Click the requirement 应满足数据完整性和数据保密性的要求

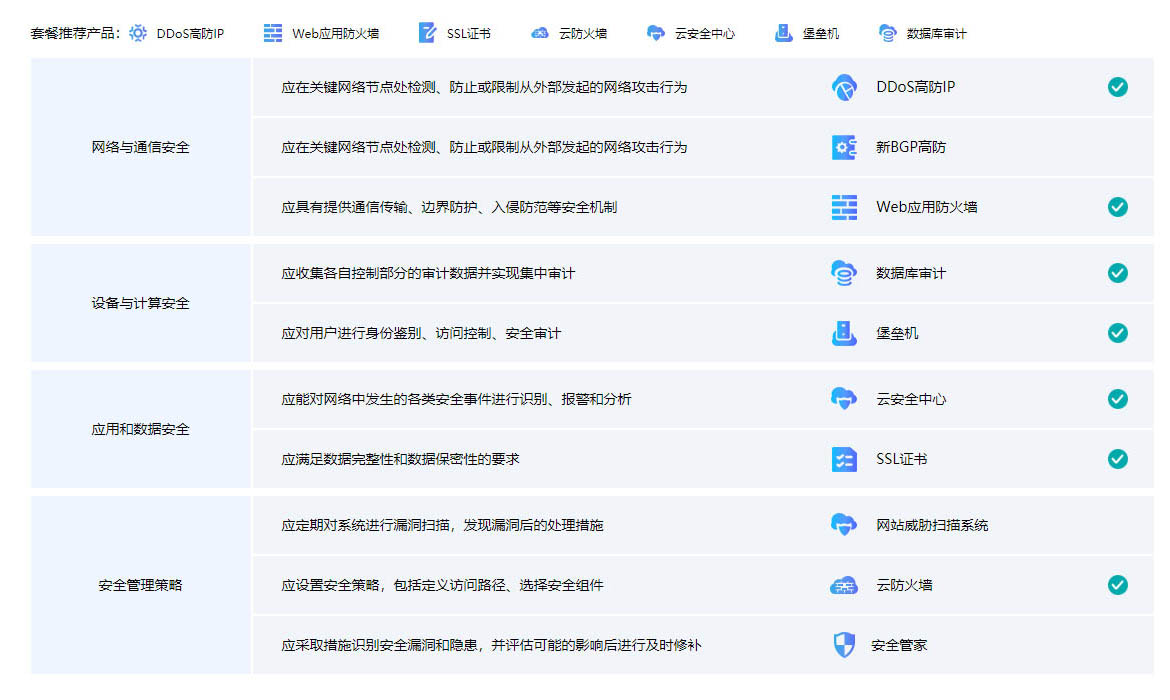click(x=400, y=459)
